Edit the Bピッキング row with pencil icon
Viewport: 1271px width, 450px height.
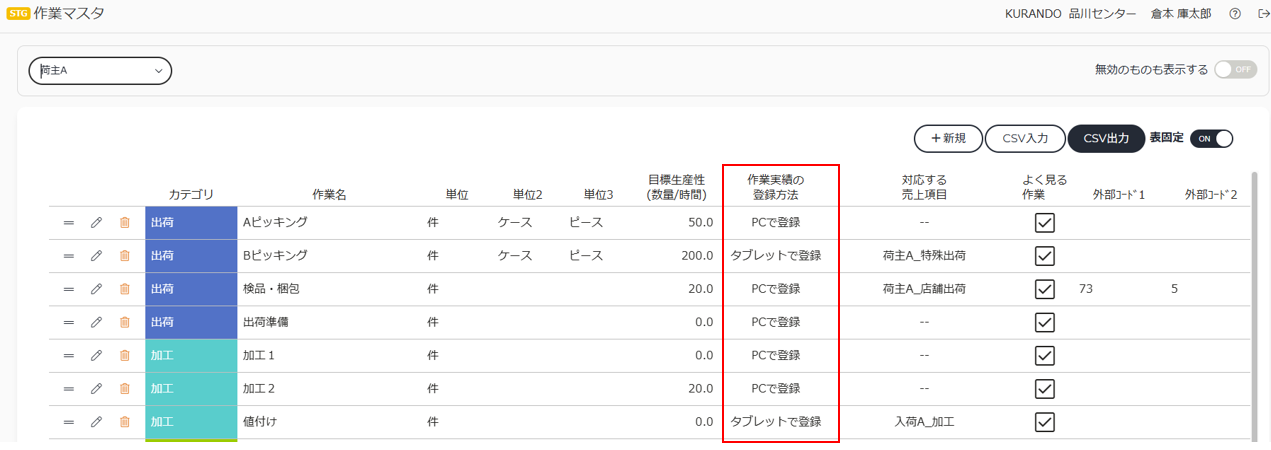point(97,255)
